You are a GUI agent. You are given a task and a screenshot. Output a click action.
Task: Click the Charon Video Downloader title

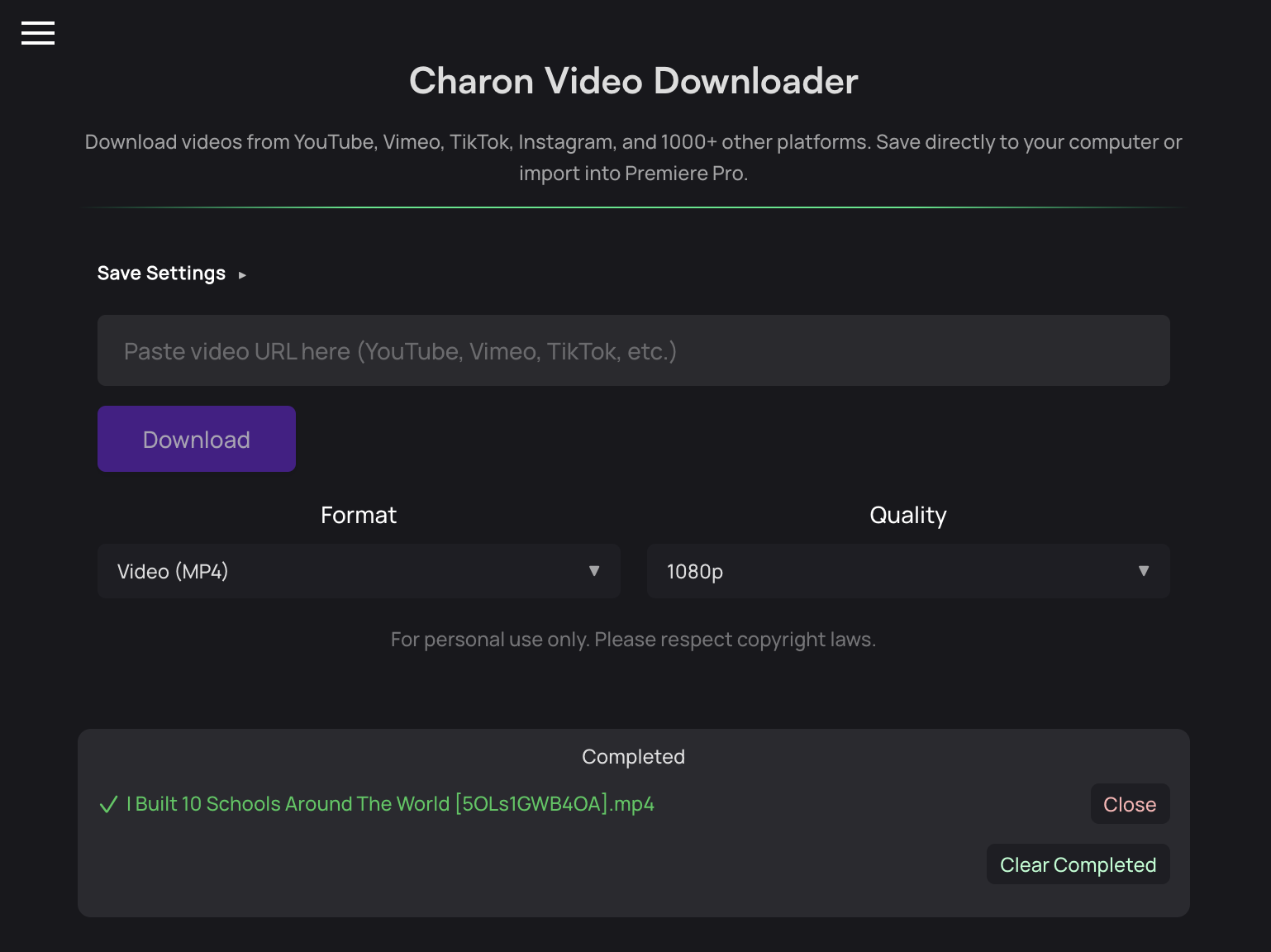coord(633,80)
